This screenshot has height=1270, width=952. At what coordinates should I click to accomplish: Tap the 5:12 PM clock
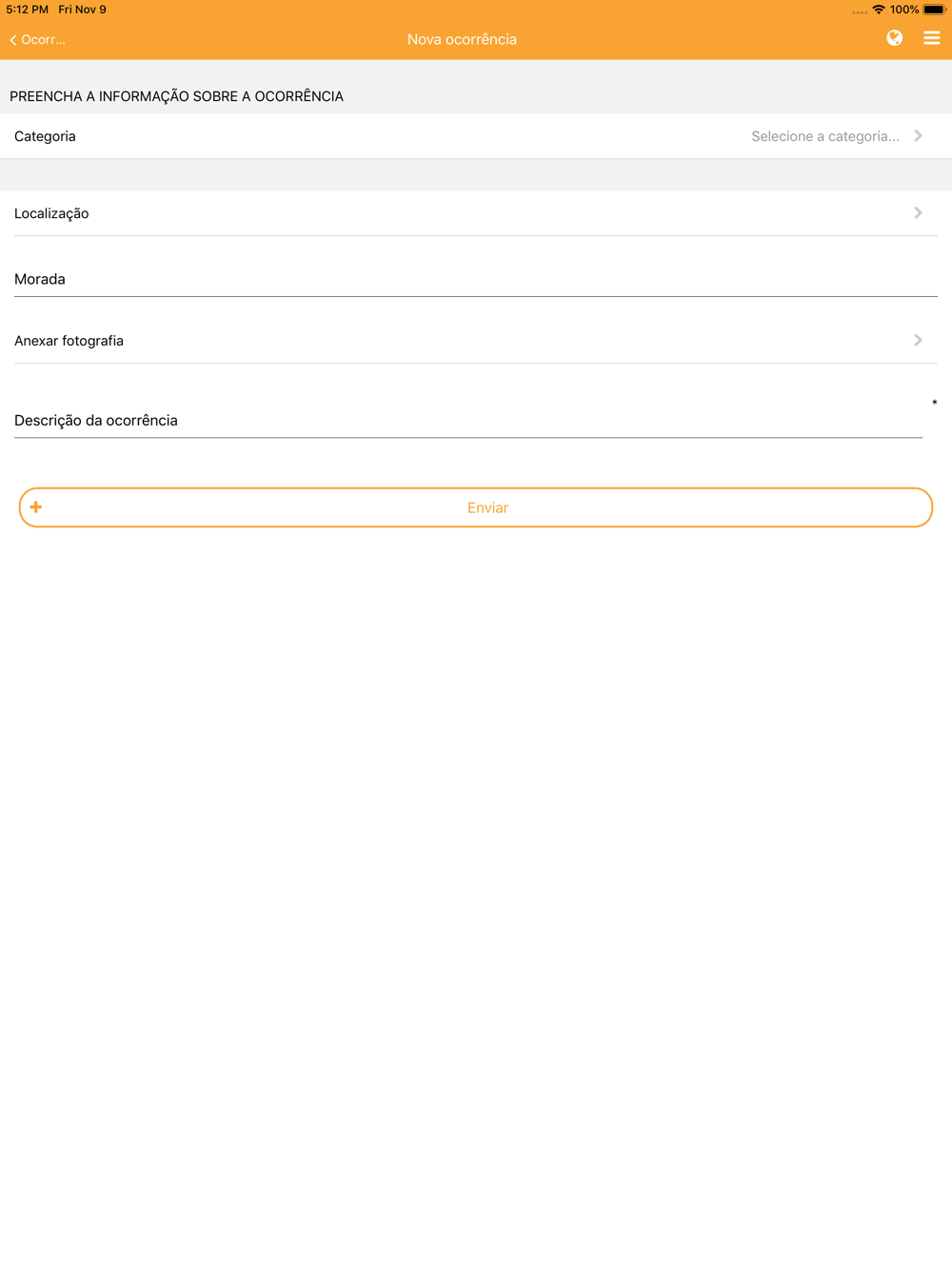point(27,10)
